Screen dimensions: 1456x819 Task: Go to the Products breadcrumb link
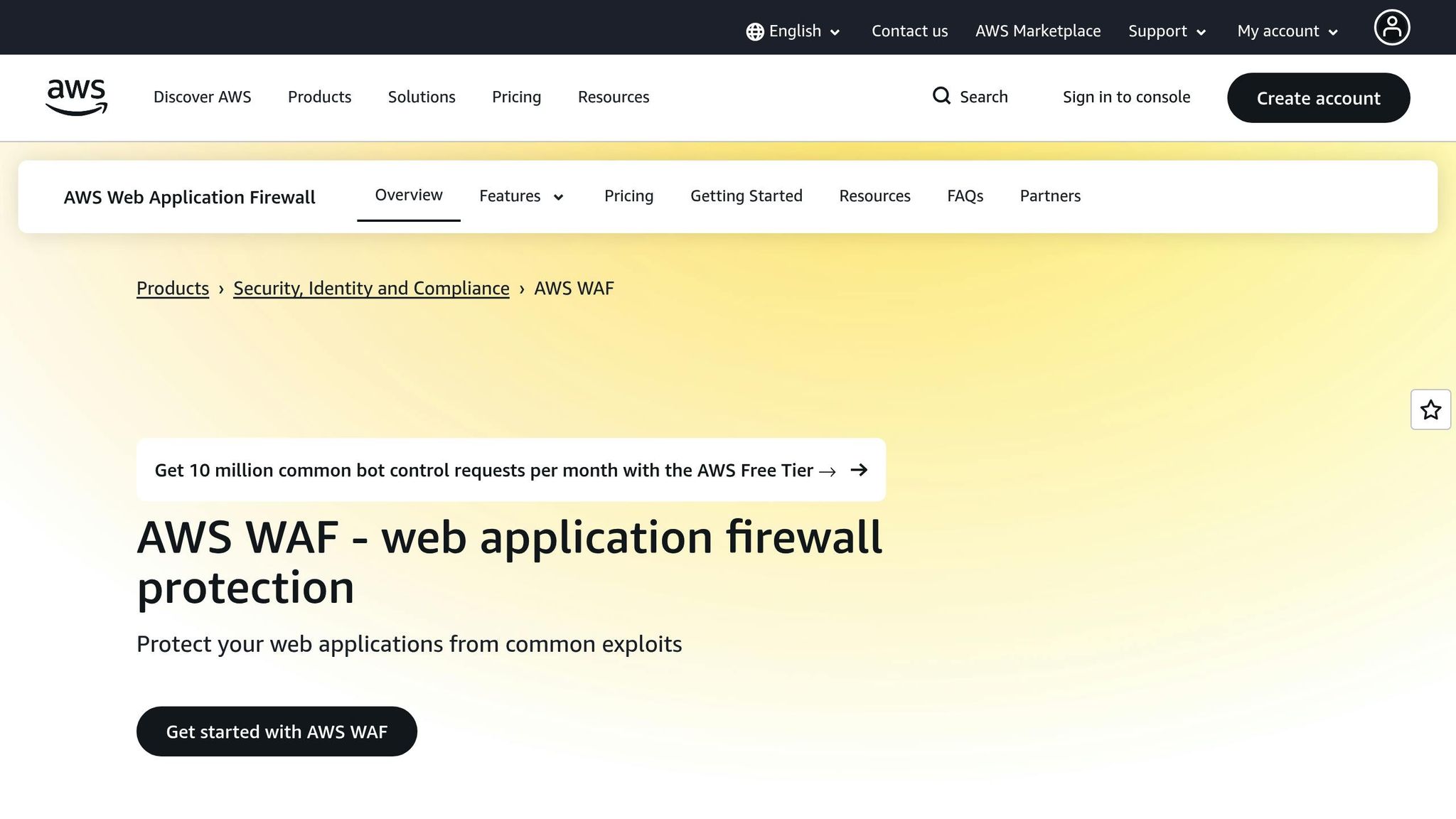pyautogui.click(x=172, y=288)
